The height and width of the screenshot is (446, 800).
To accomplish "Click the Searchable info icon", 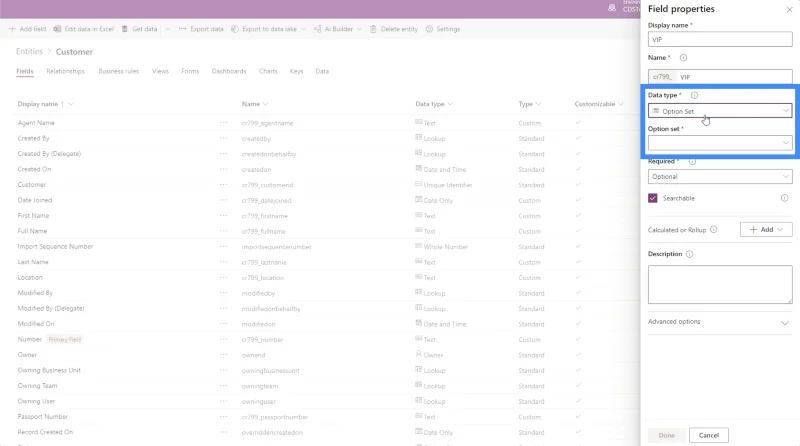I will [784, 198].
